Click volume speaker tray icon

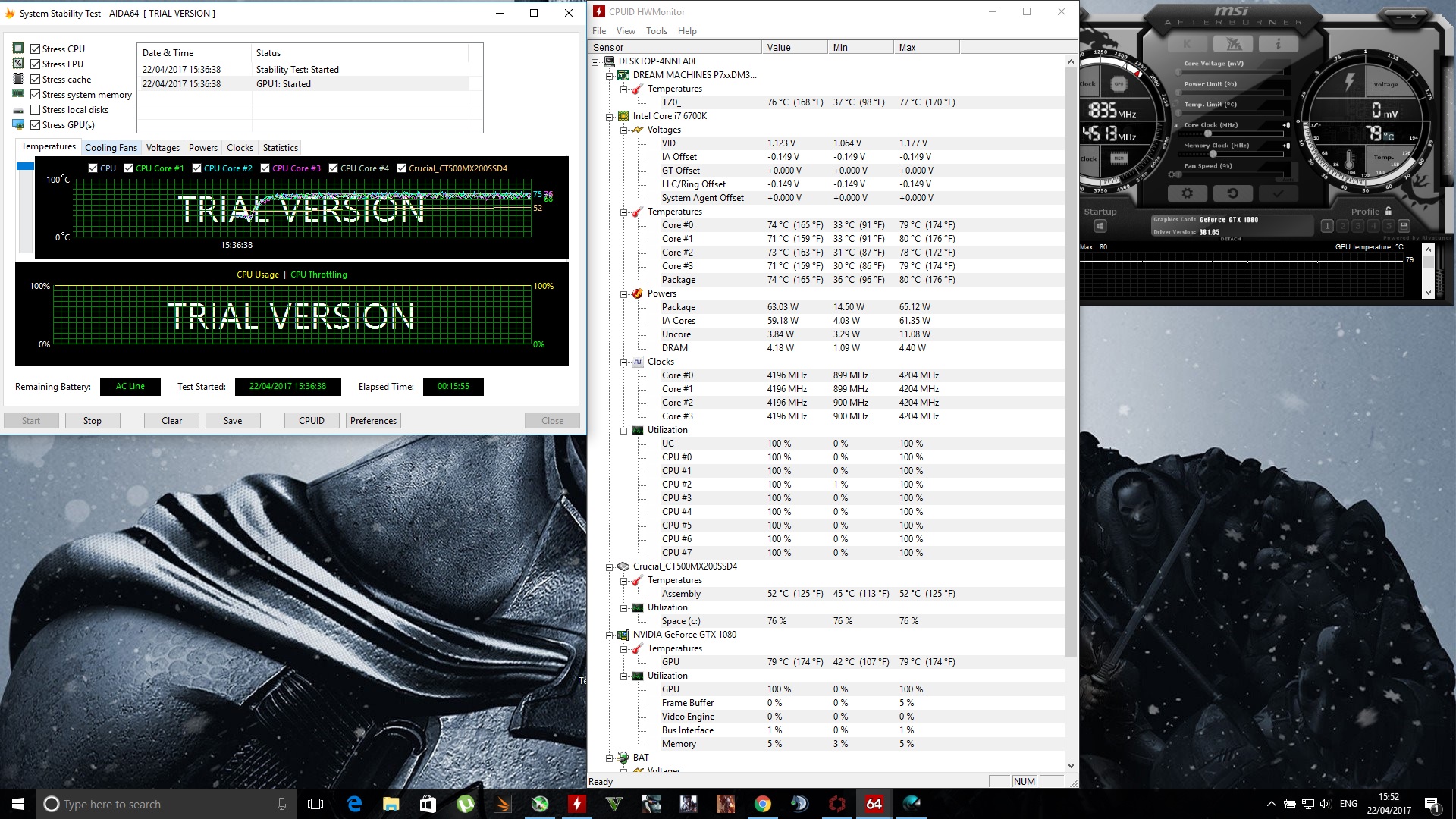click(x=1326, y=804)
